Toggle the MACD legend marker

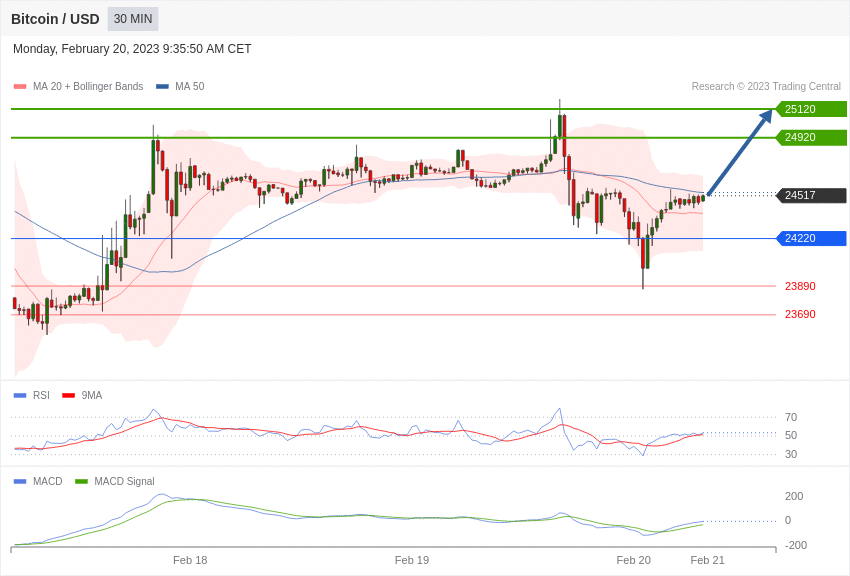click(x=20, y=481)
